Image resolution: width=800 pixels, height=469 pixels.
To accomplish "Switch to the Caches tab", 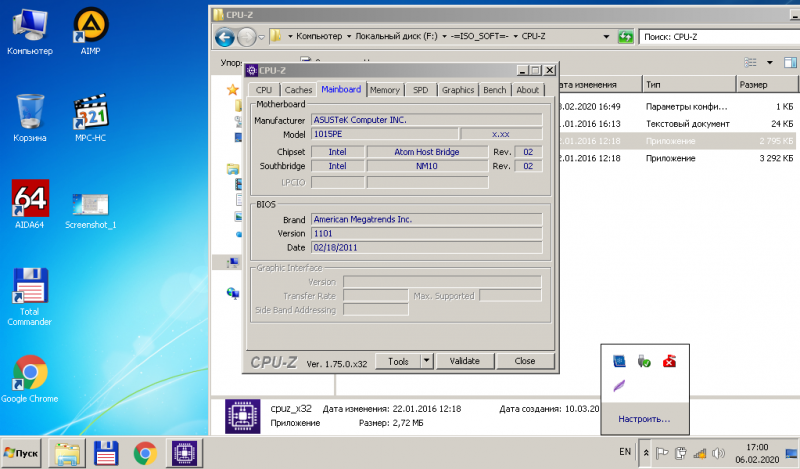I will pos(298,90).
